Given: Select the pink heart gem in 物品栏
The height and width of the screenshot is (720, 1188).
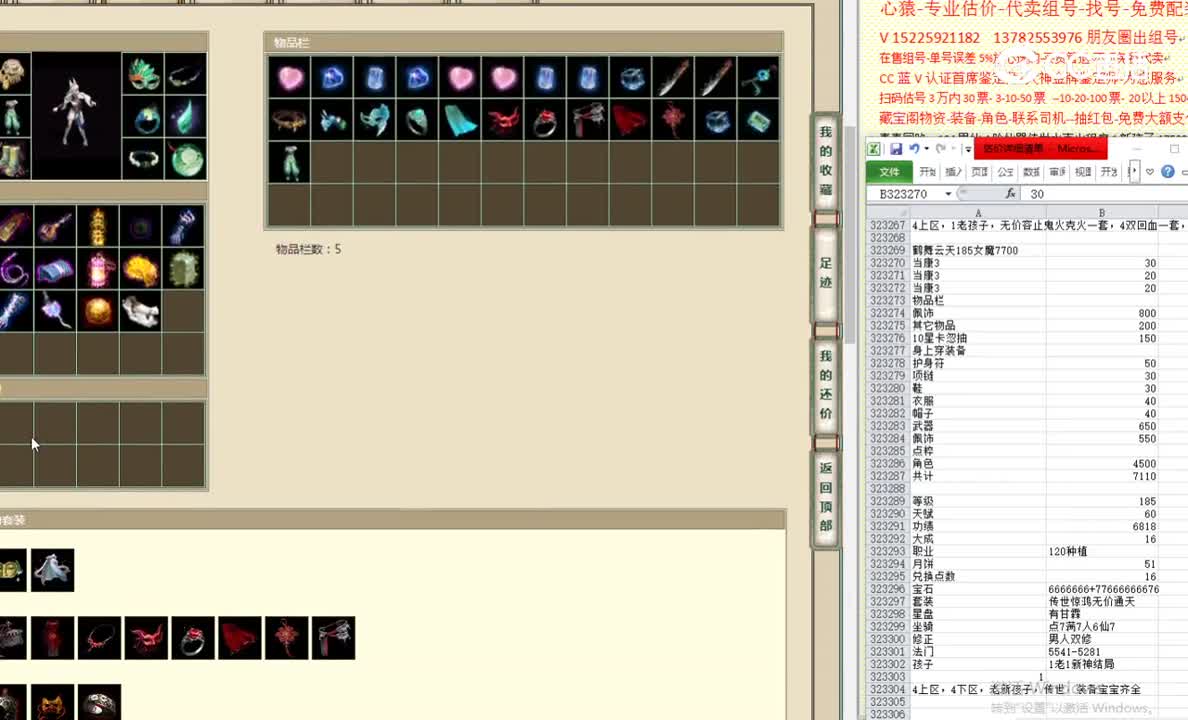Looking at the screenshot, I should tap(289, 78).
